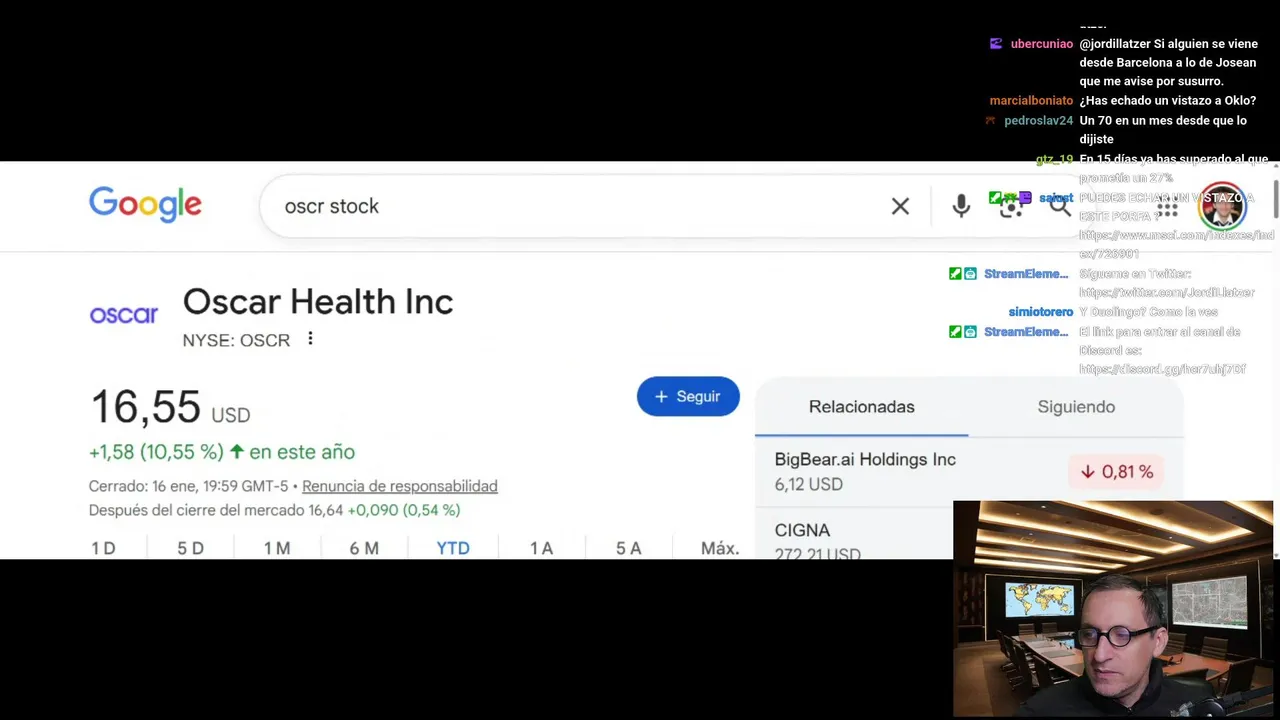Select the 1 A chart range
This screenshot has height=720, width=1280.
pos(541,548)
